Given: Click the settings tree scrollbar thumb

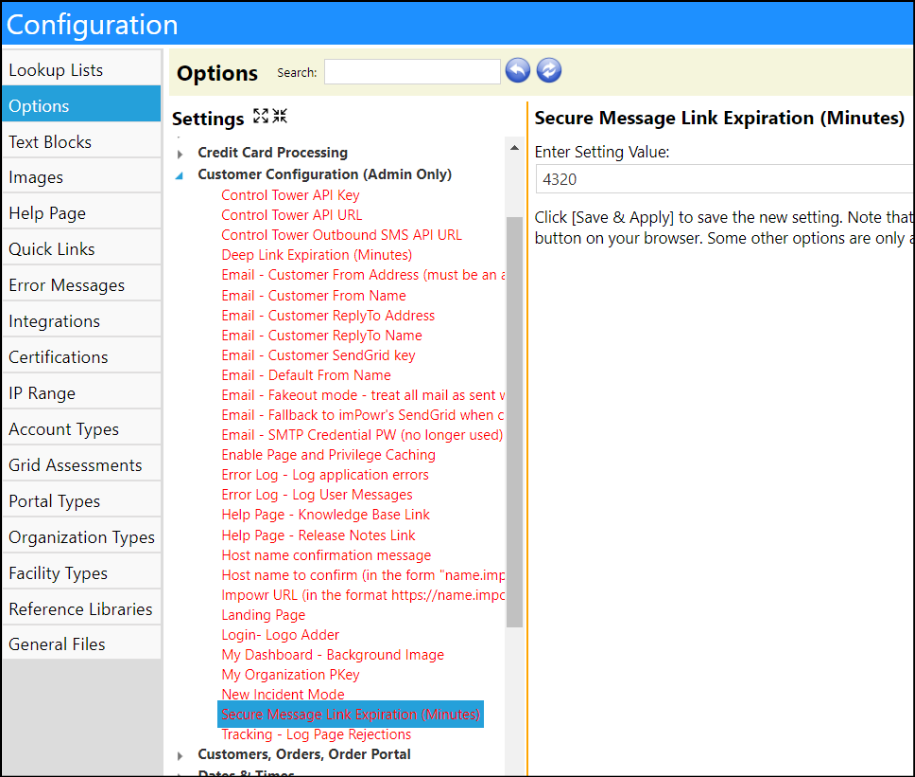Looking at the screenshot, I should [x=514, y=422].
